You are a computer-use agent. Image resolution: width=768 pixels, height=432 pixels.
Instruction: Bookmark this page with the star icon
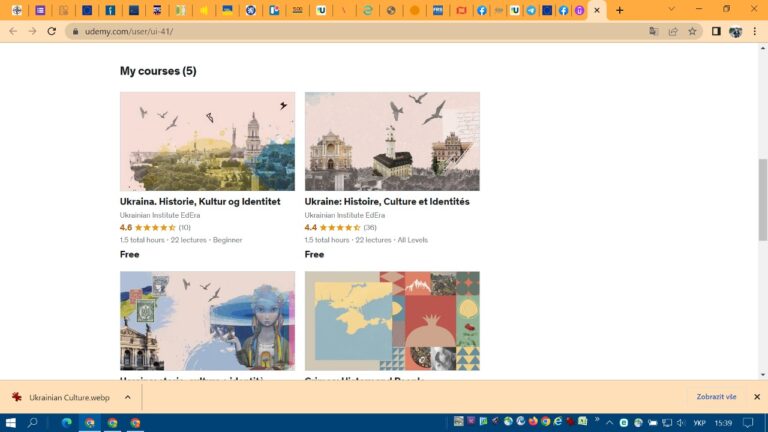[693, 31]
